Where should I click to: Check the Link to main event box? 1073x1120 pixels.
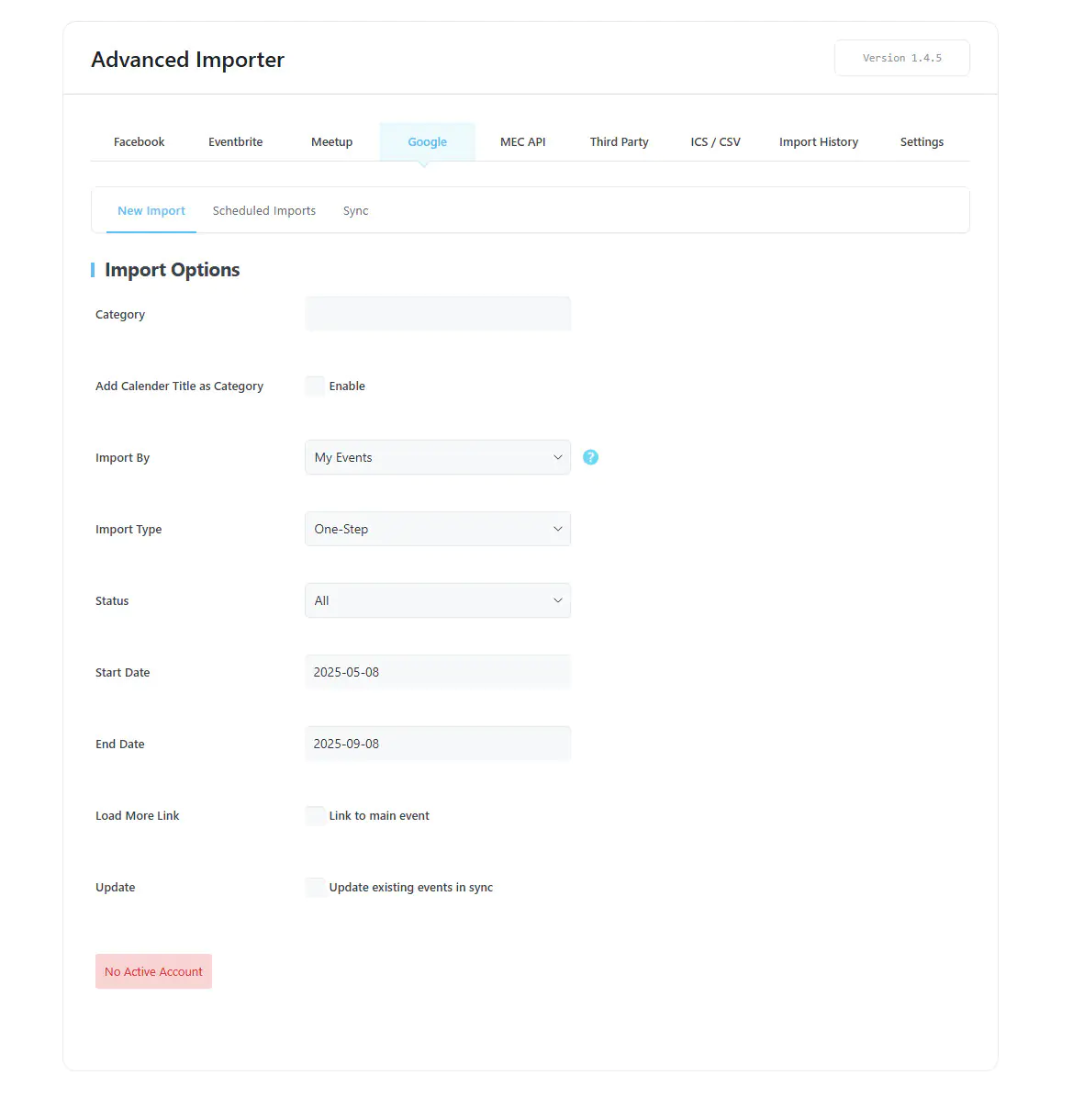(315, 815)
